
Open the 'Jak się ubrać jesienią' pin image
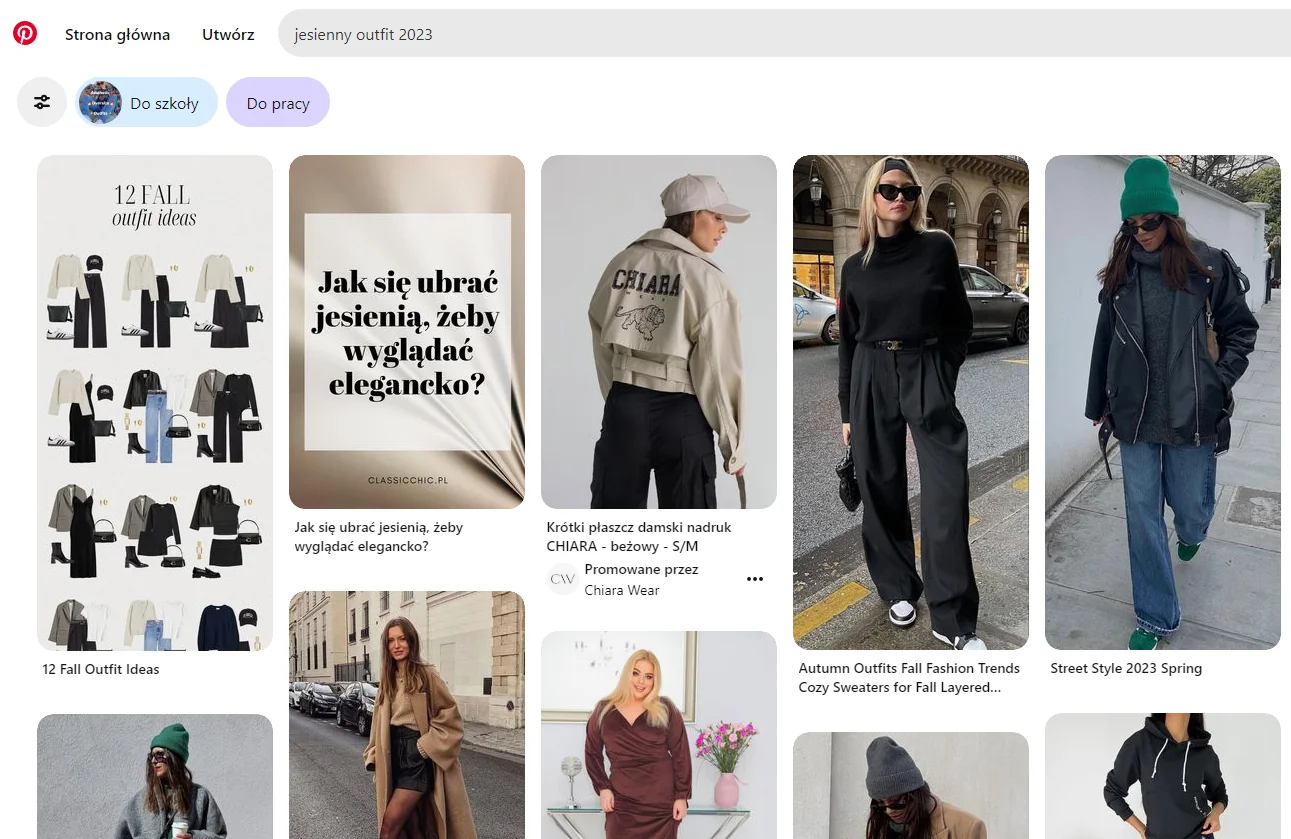click(x=407, y=331)
